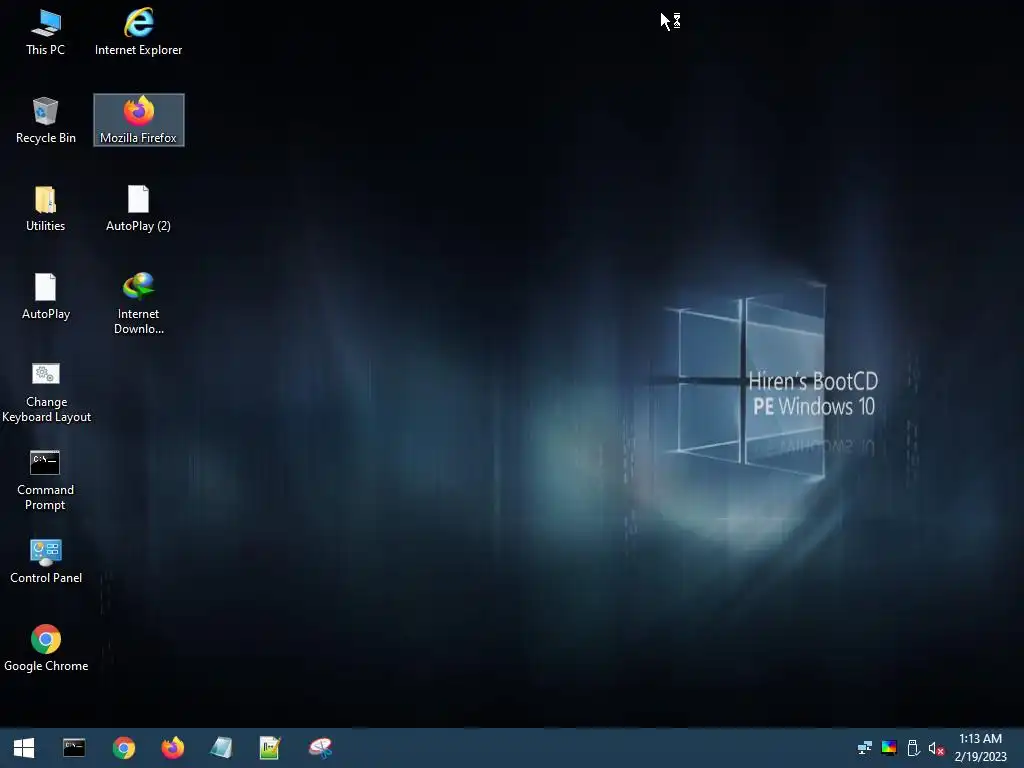Image resolution: width=1024 pixels, height=768 pixels.
Task: Launch Internet Explorer from the desktop
Action: 138,32
